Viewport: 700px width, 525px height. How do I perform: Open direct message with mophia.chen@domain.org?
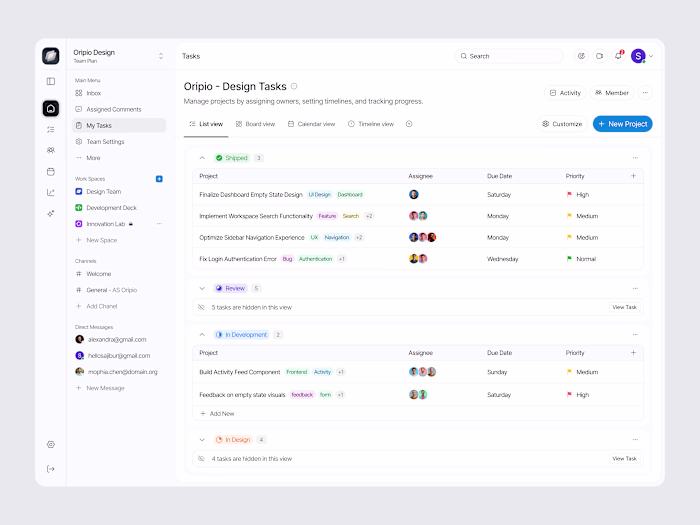click(x=119, y=371)
